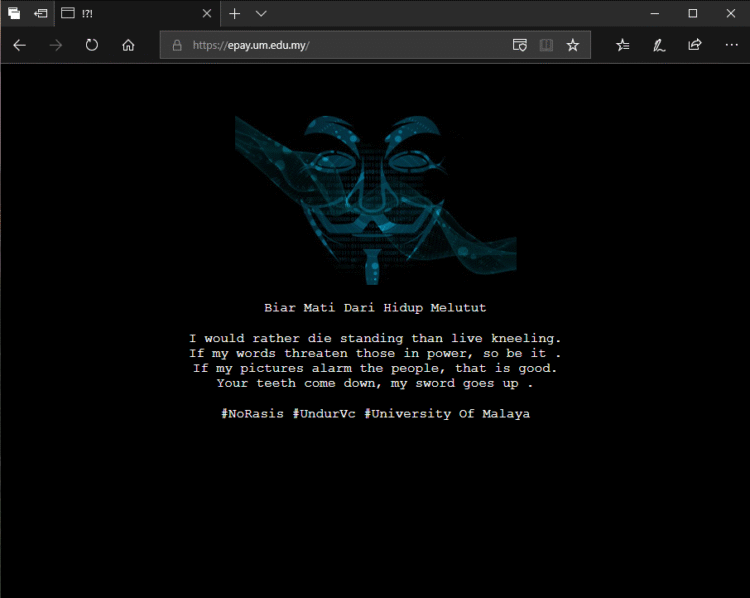
Task: Click the Anonymous mask image
Action: [375, 199]
